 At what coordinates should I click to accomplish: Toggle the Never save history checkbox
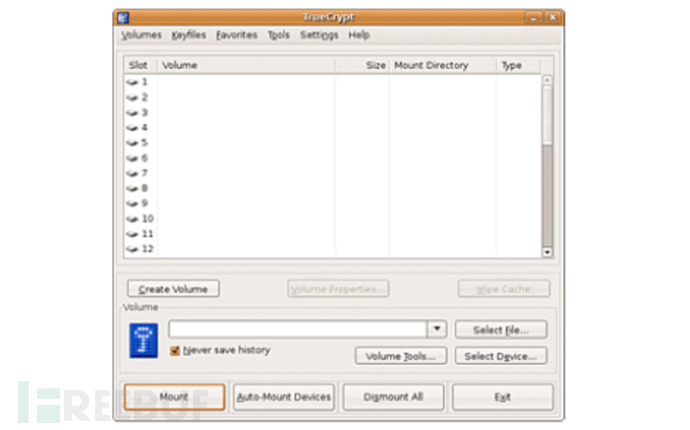[x=175, y=351]
